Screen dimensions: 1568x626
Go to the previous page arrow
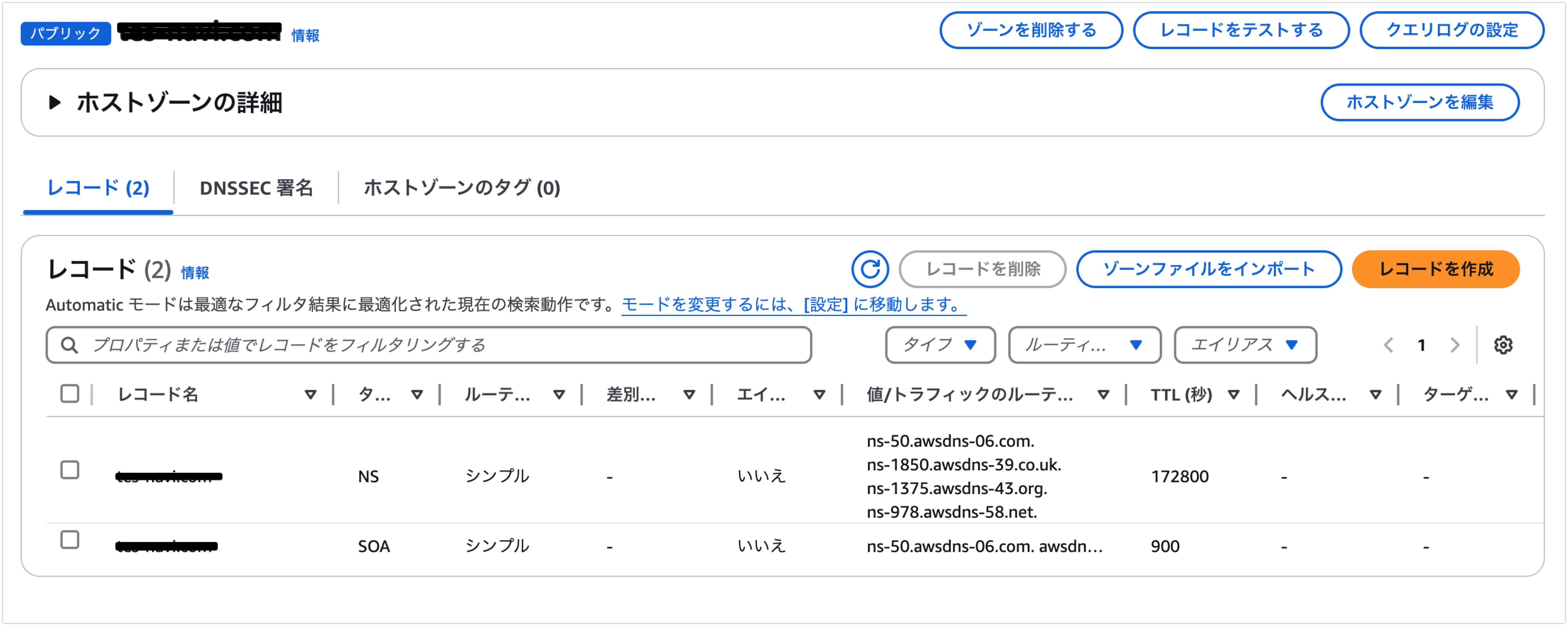(1388, 345)
